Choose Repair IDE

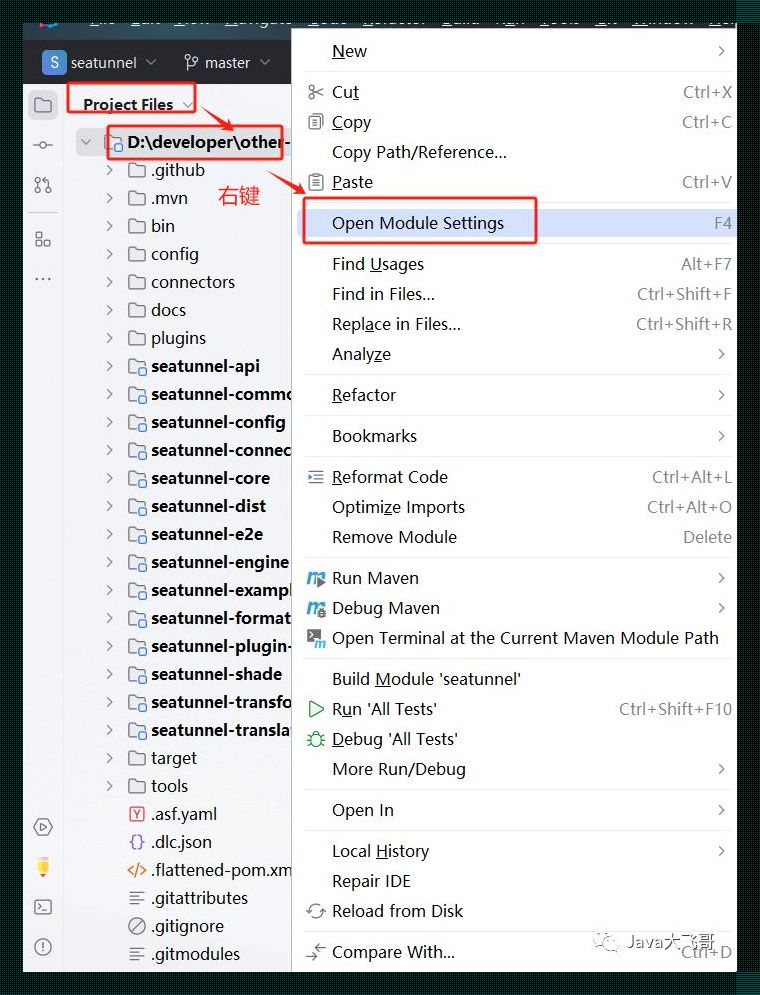click(516, 881)
